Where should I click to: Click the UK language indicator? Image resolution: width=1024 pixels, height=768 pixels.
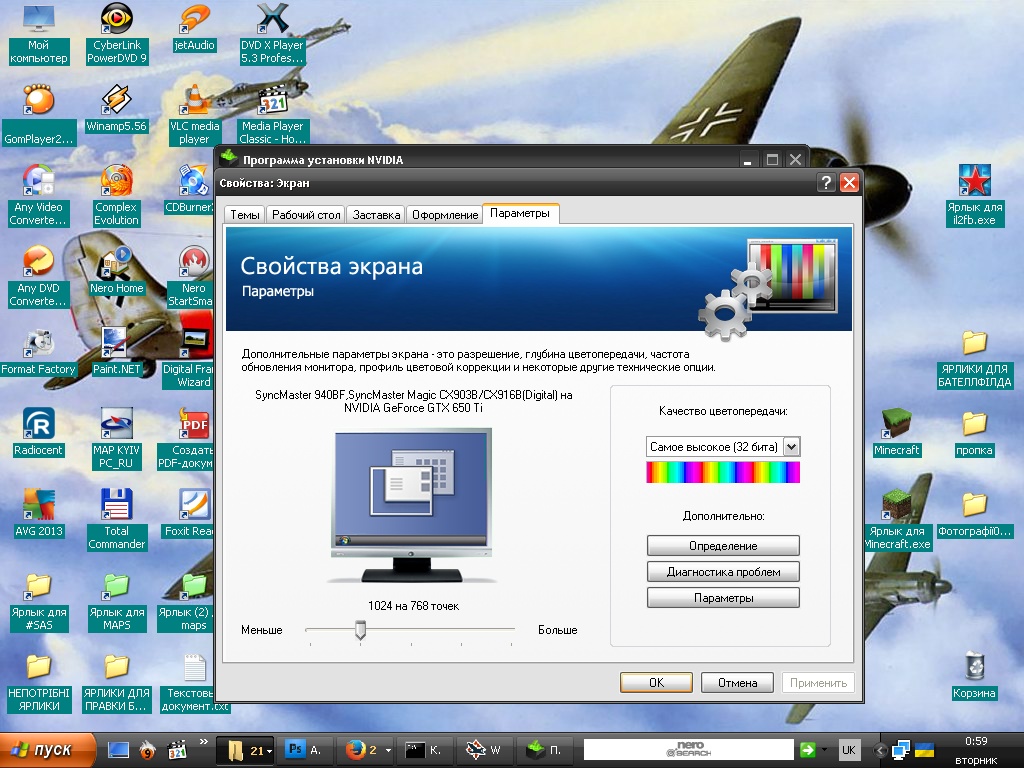coord(849,750)
